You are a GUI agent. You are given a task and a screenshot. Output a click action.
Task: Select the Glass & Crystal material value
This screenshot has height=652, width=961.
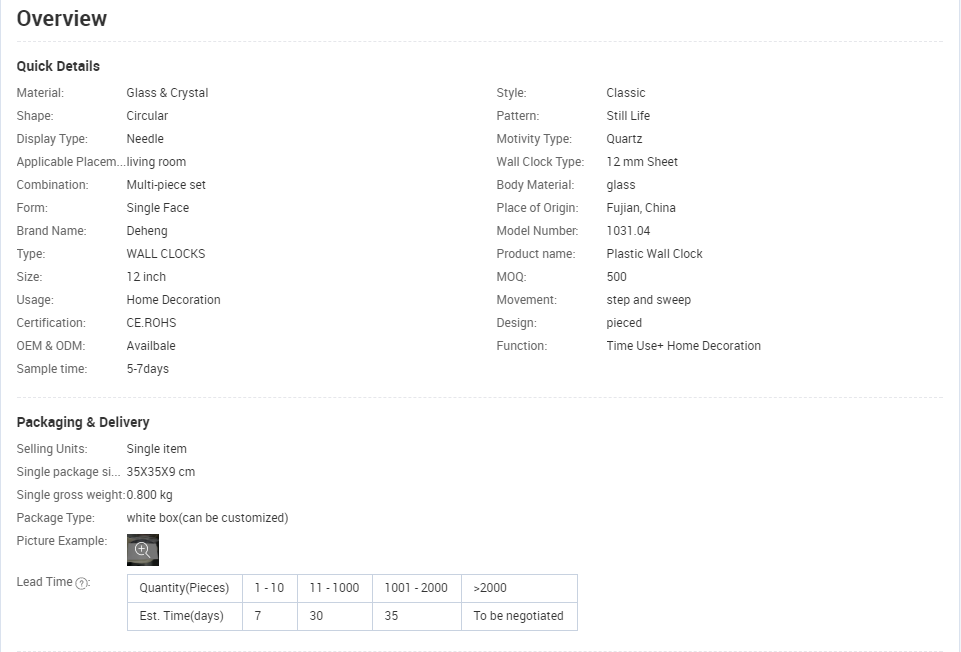point(167,93)
